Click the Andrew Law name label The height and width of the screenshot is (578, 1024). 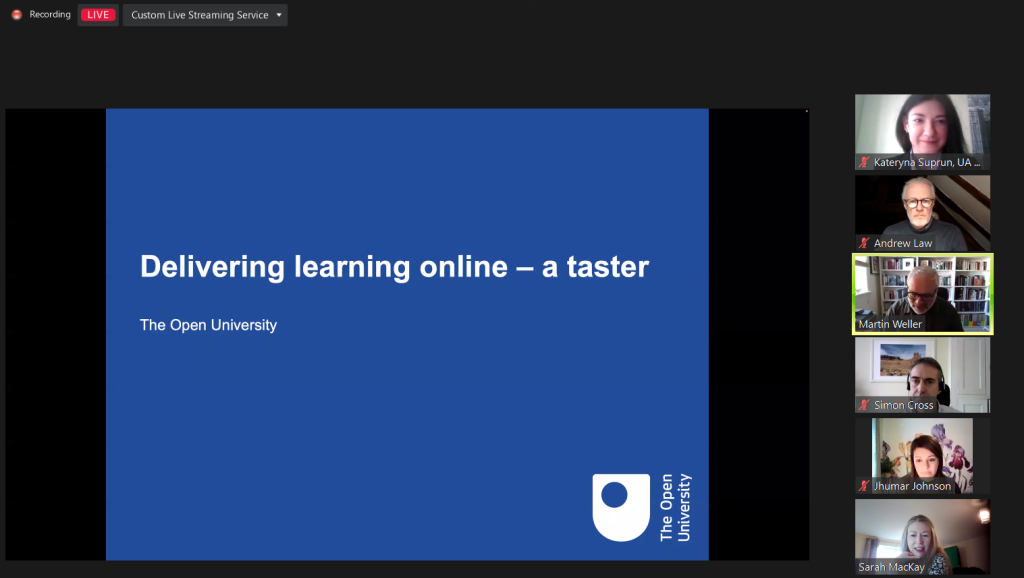coord(903,243)
